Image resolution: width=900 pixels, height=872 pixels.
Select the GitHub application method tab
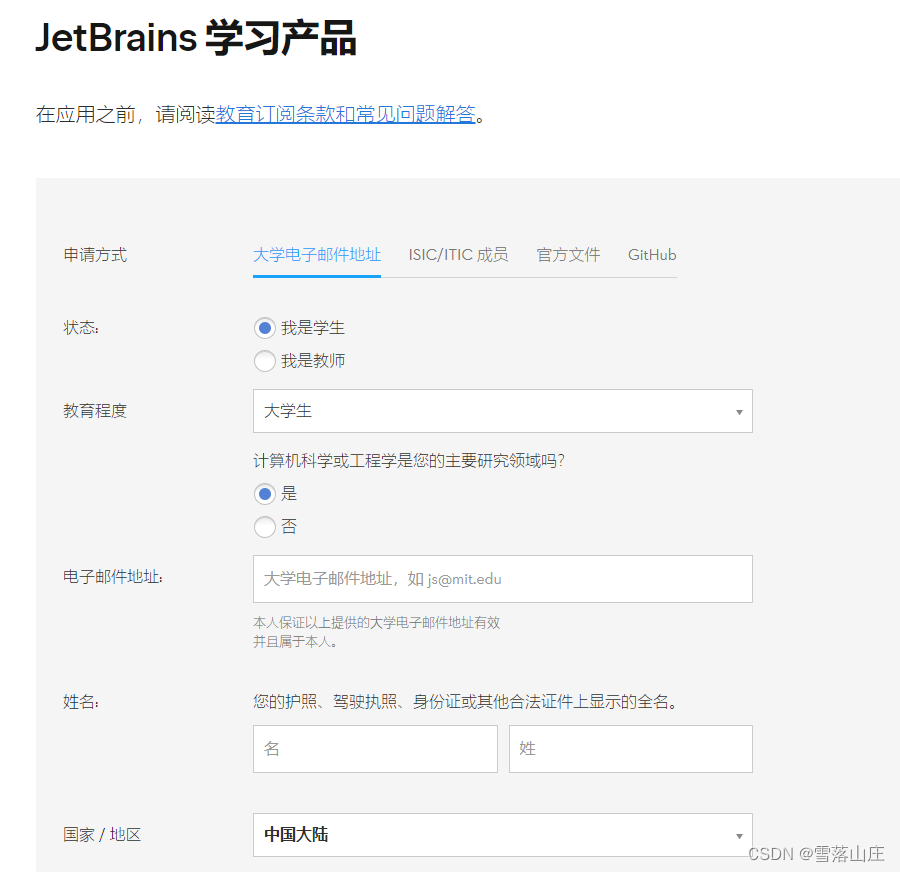pyautogui.click(x=651, y=254)
